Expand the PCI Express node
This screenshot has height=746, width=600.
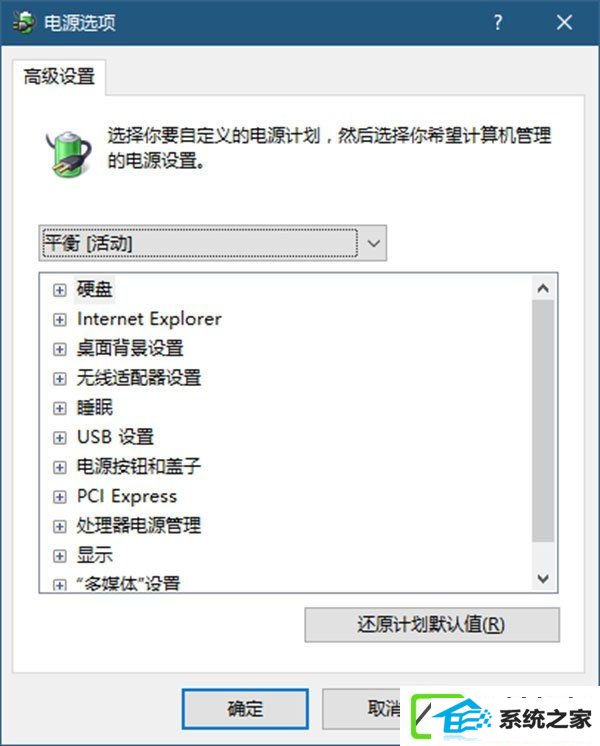point(59,497)
